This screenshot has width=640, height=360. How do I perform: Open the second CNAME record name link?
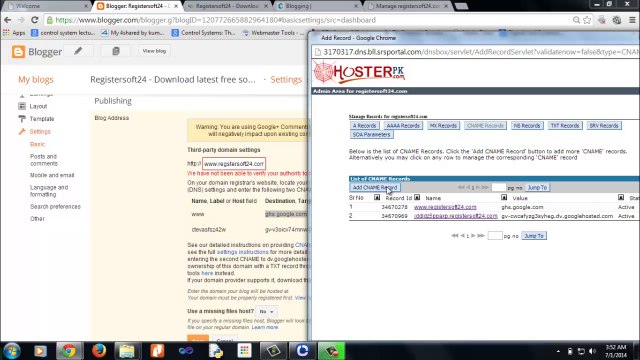click(456, 216)
